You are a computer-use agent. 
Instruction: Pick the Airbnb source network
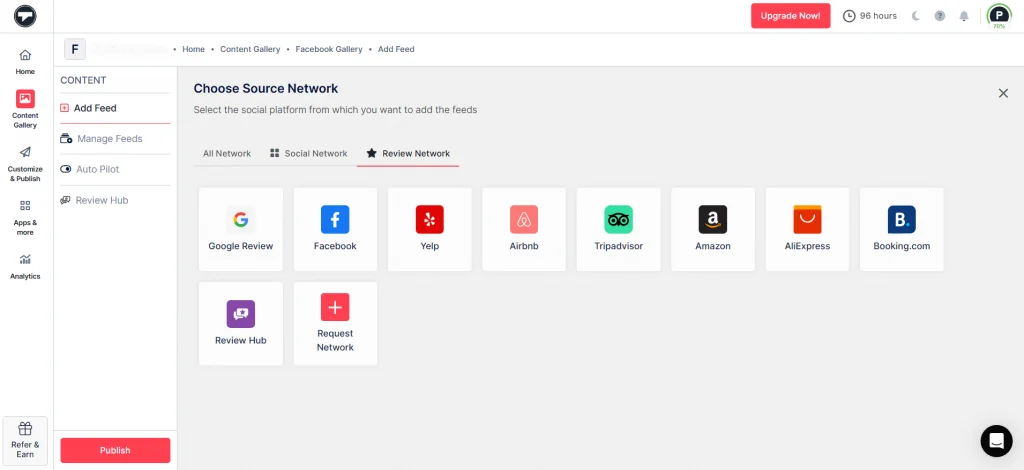pos(524,229)
